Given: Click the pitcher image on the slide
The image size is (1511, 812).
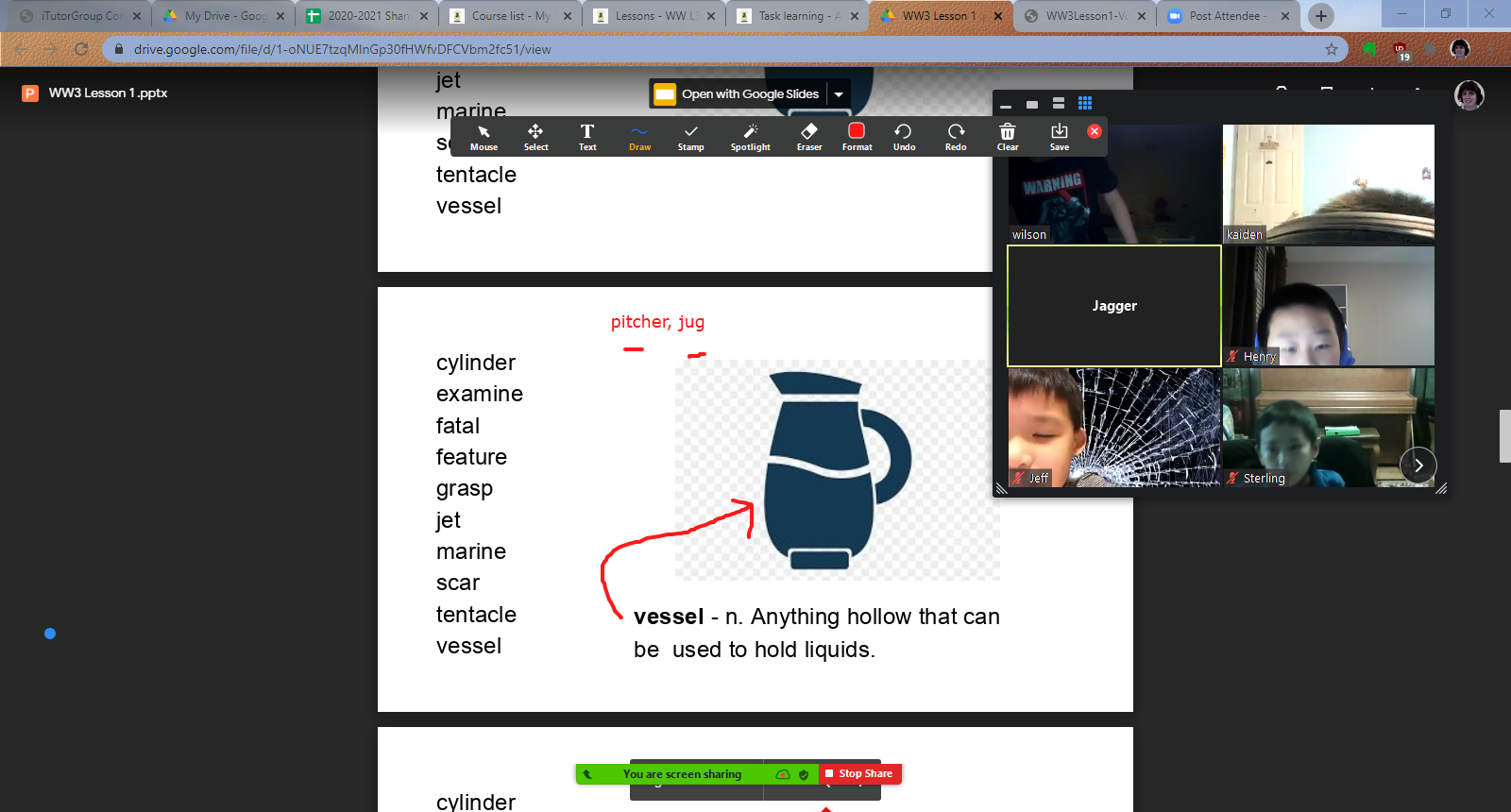Looking at the screenshot, I should pyautogui.click(x=837, y=470).
